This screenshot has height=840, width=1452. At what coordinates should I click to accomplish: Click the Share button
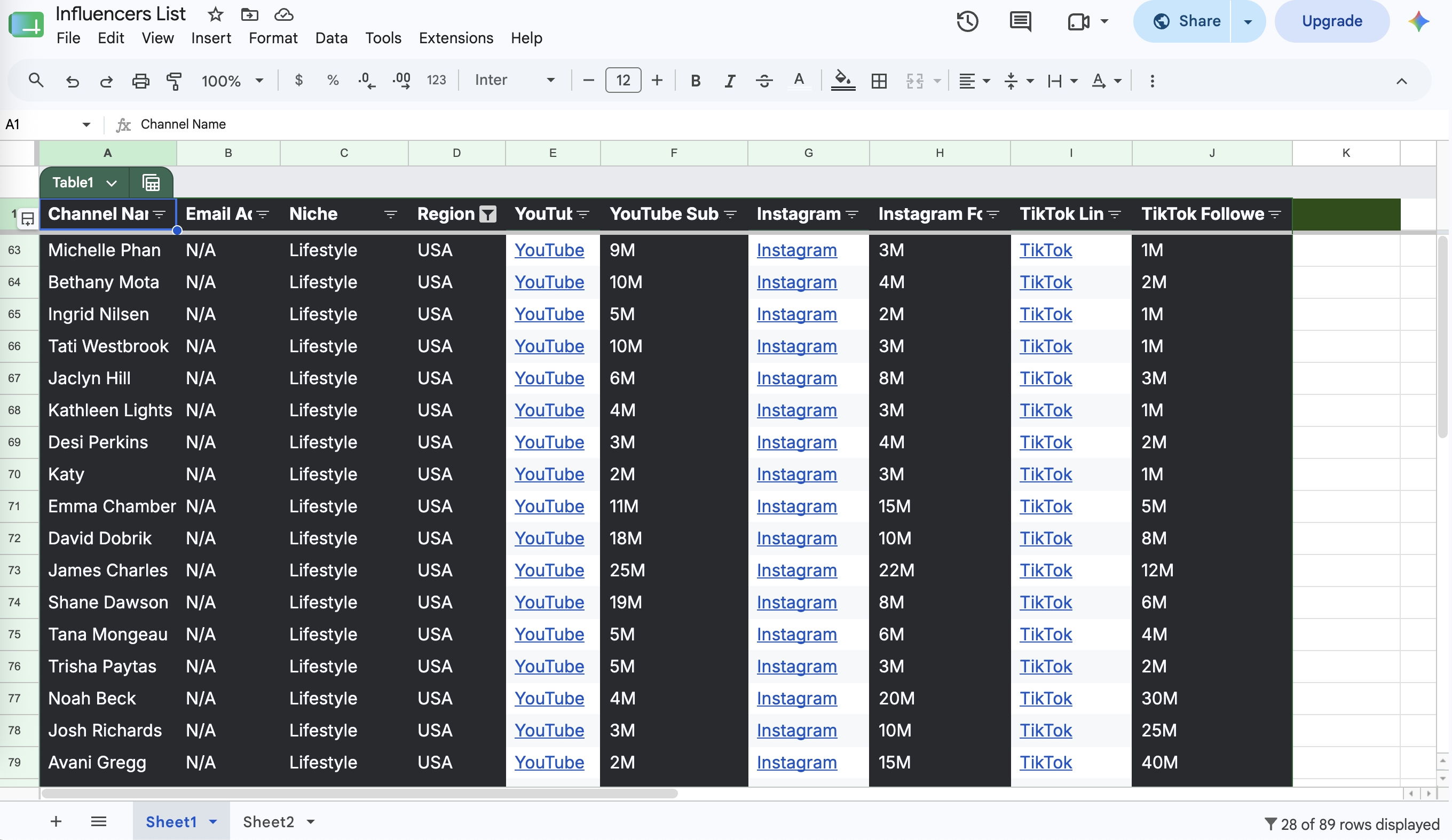pyautogui.click(x=1182, y=21)
